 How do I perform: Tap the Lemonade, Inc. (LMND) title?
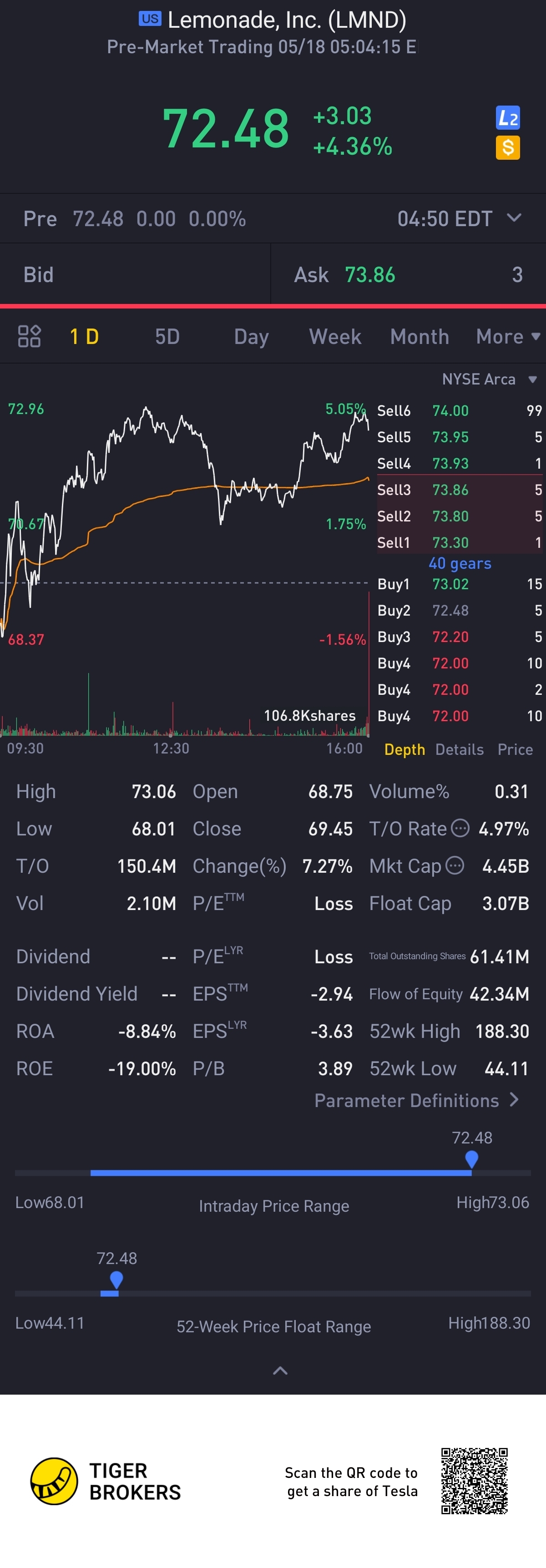(x=287, y=20)
